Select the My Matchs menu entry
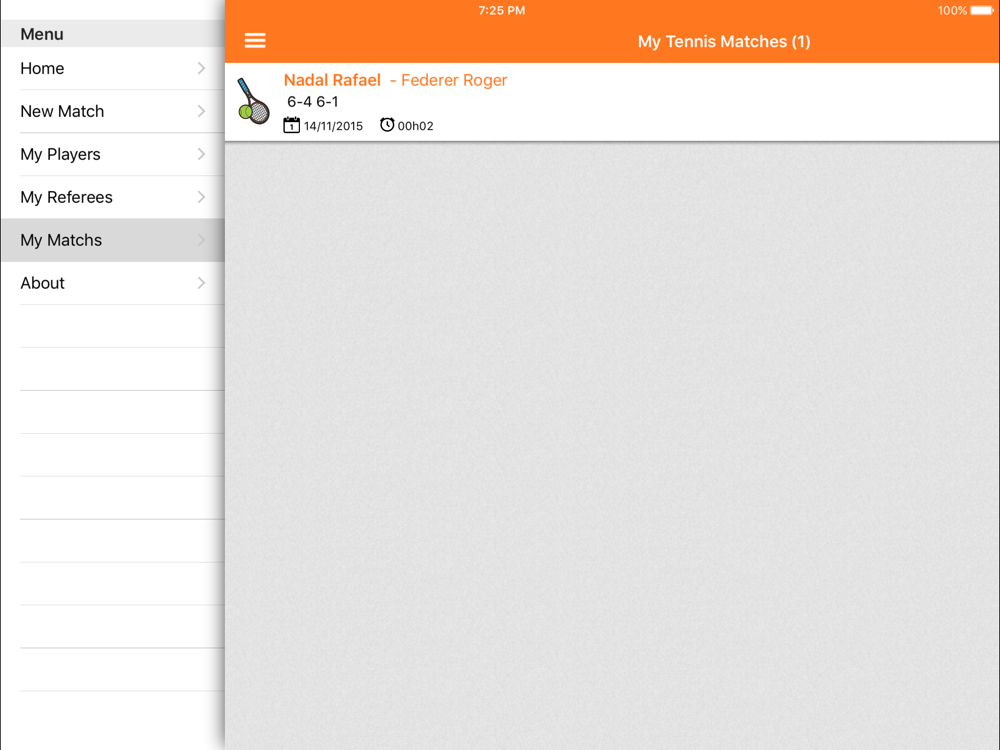Viewport: 1000px width, 750px height. point(113,240)
